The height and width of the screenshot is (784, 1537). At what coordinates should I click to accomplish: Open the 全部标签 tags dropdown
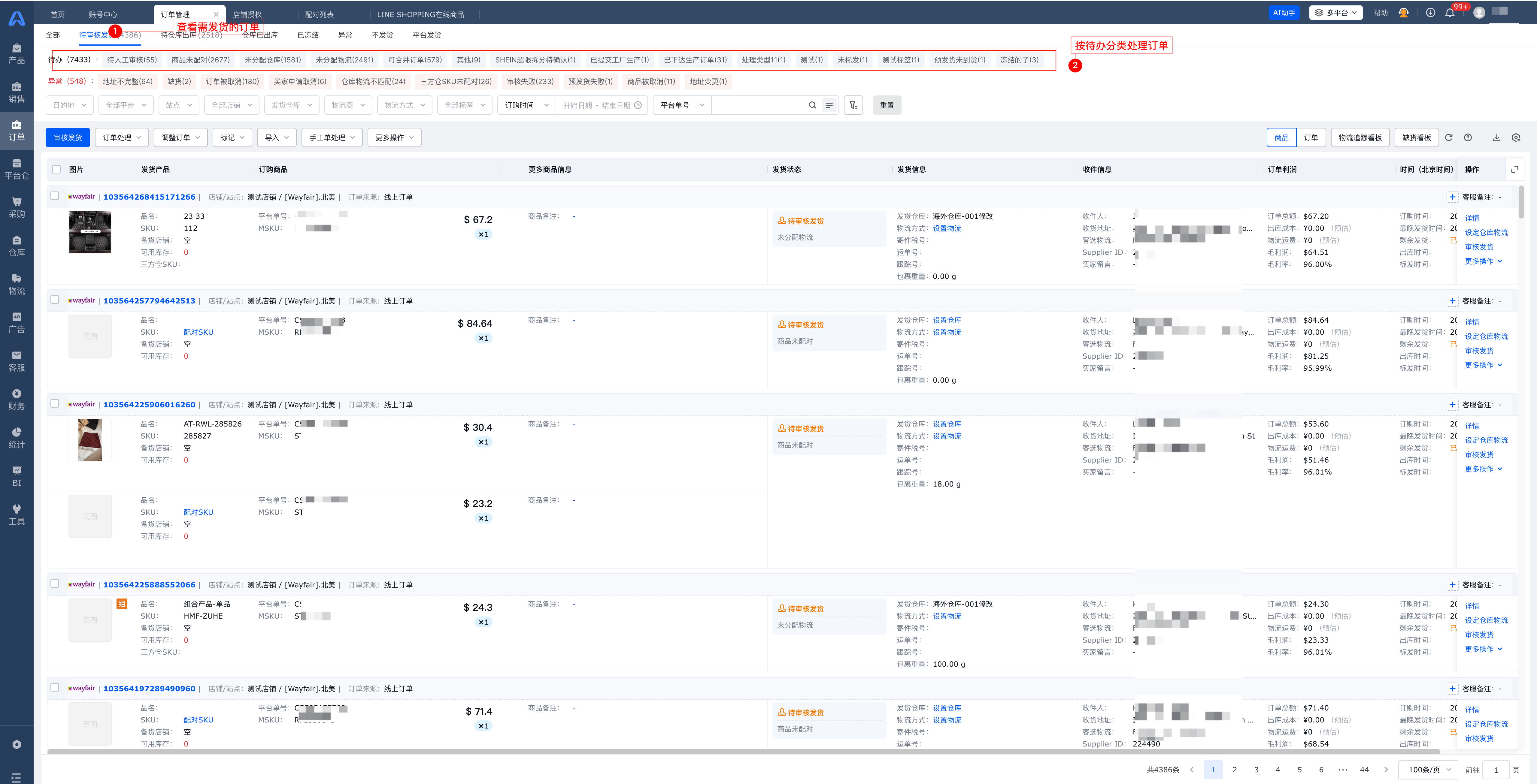(464, 105)
